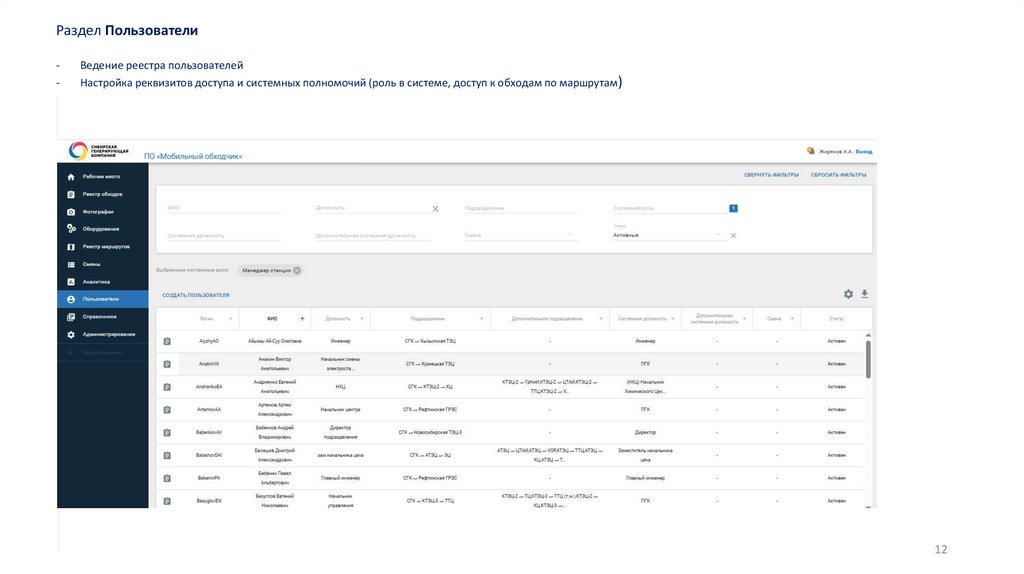This screenshot has width=1024, height=574.
Task: Collapse filters with СВЕРНУТЬ ФИЛЬТРЫ
Action: (x=771, y=174)
